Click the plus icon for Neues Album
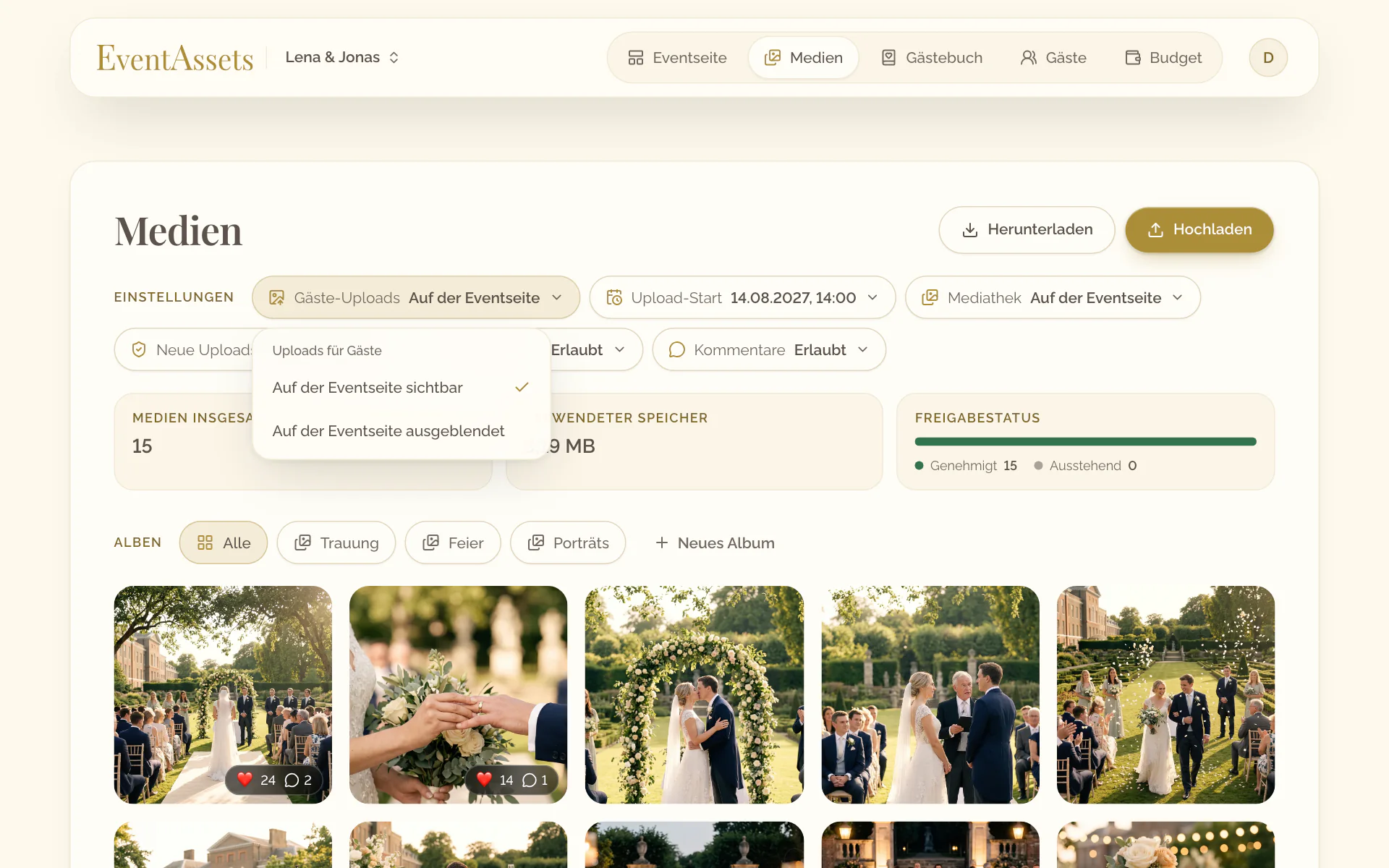The height and width of the screenshot is (868, 1389). pos(661,542)
